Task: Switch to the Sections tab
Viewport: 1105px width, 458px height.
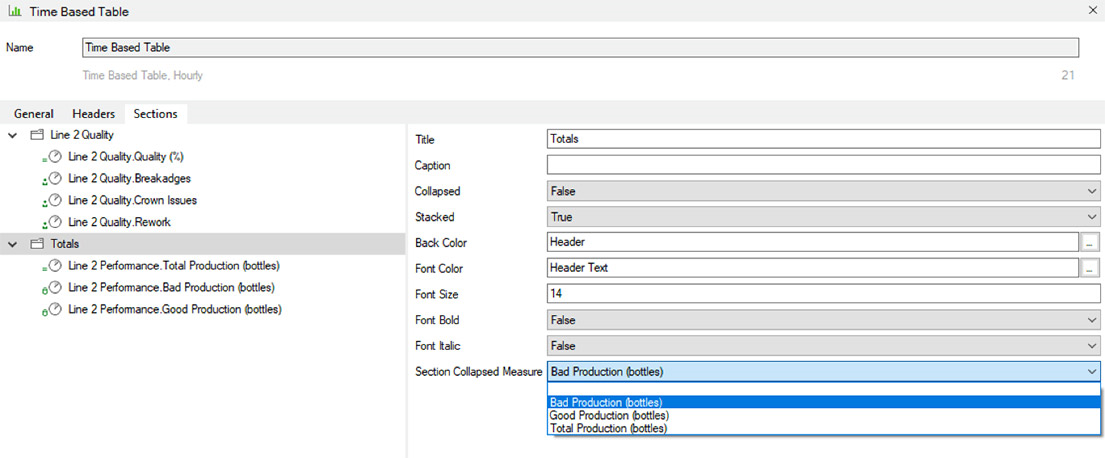Action: click(156, 113)
